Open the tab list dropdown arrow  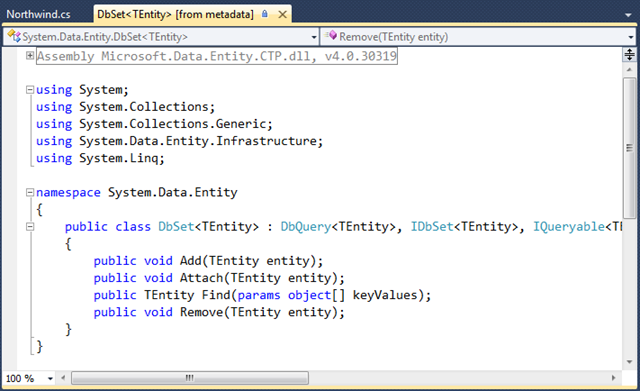628,15
